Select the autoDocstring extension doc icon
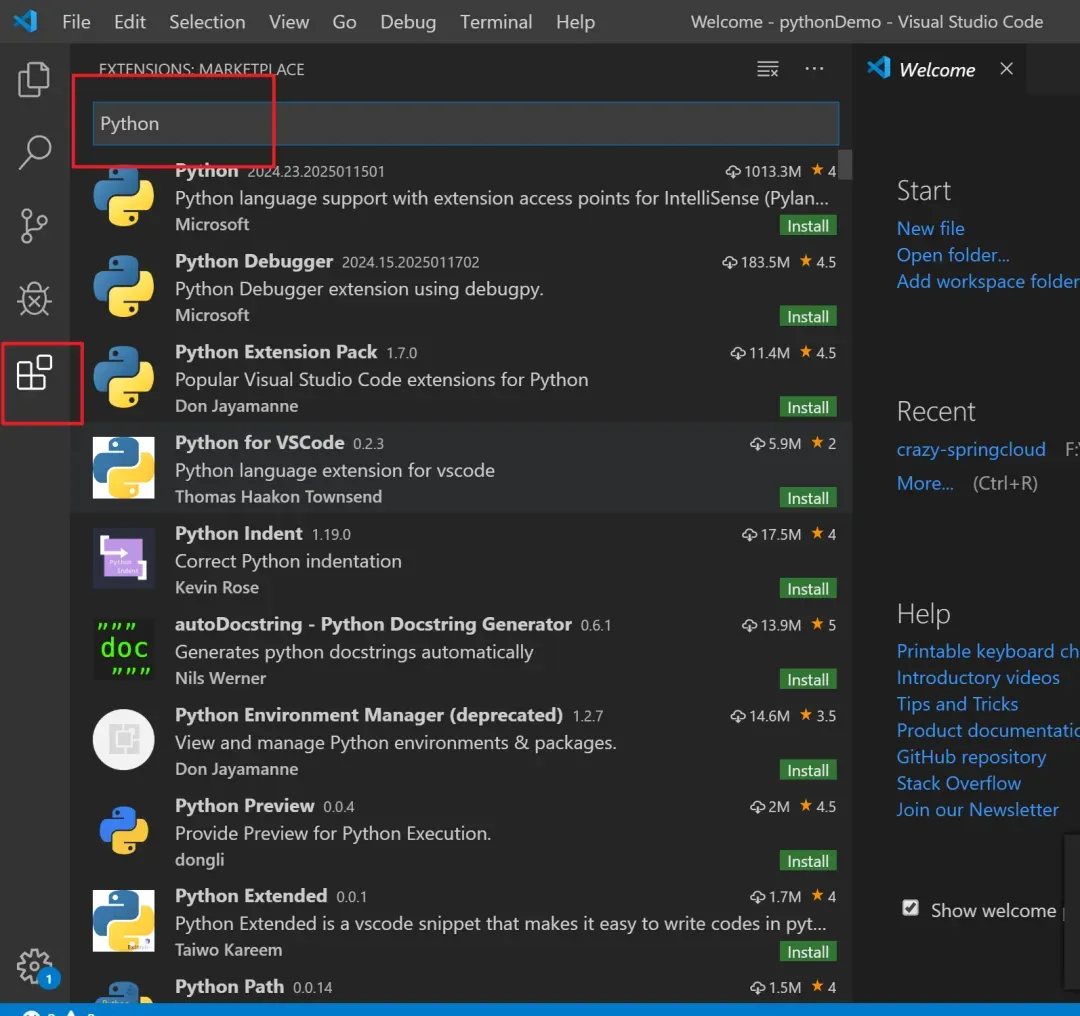This screenshot has height=1016, width=1080. (124, 649)
